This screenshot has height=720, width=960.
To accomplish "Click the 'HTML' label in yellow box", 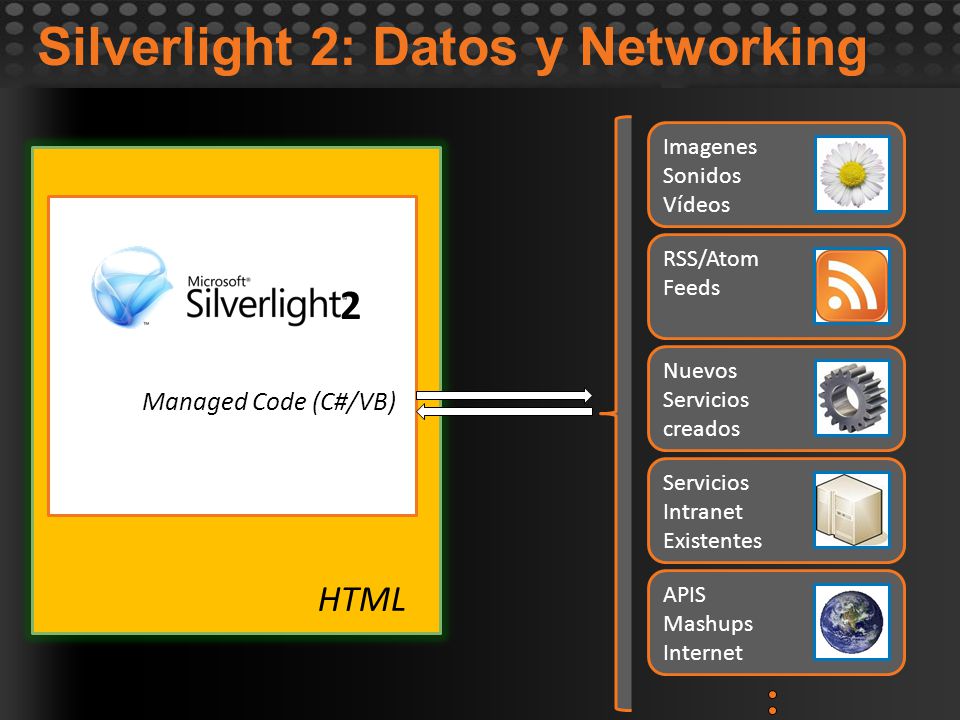I will [x=361, y=599].
